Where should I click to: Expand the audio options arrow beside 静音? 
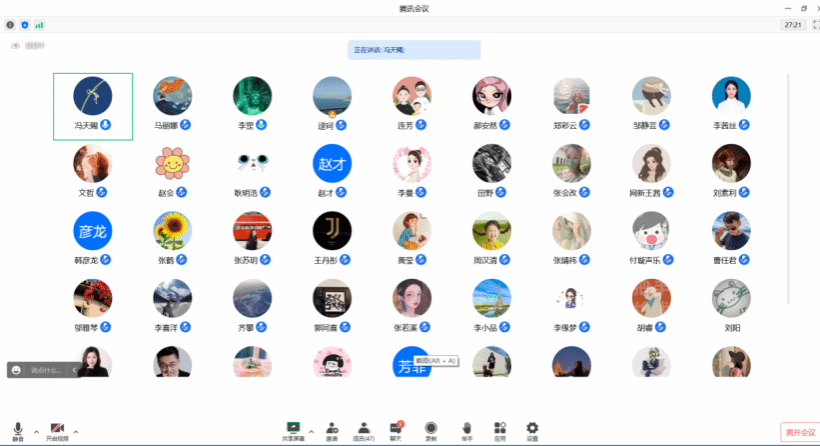(x=36, y=431)
